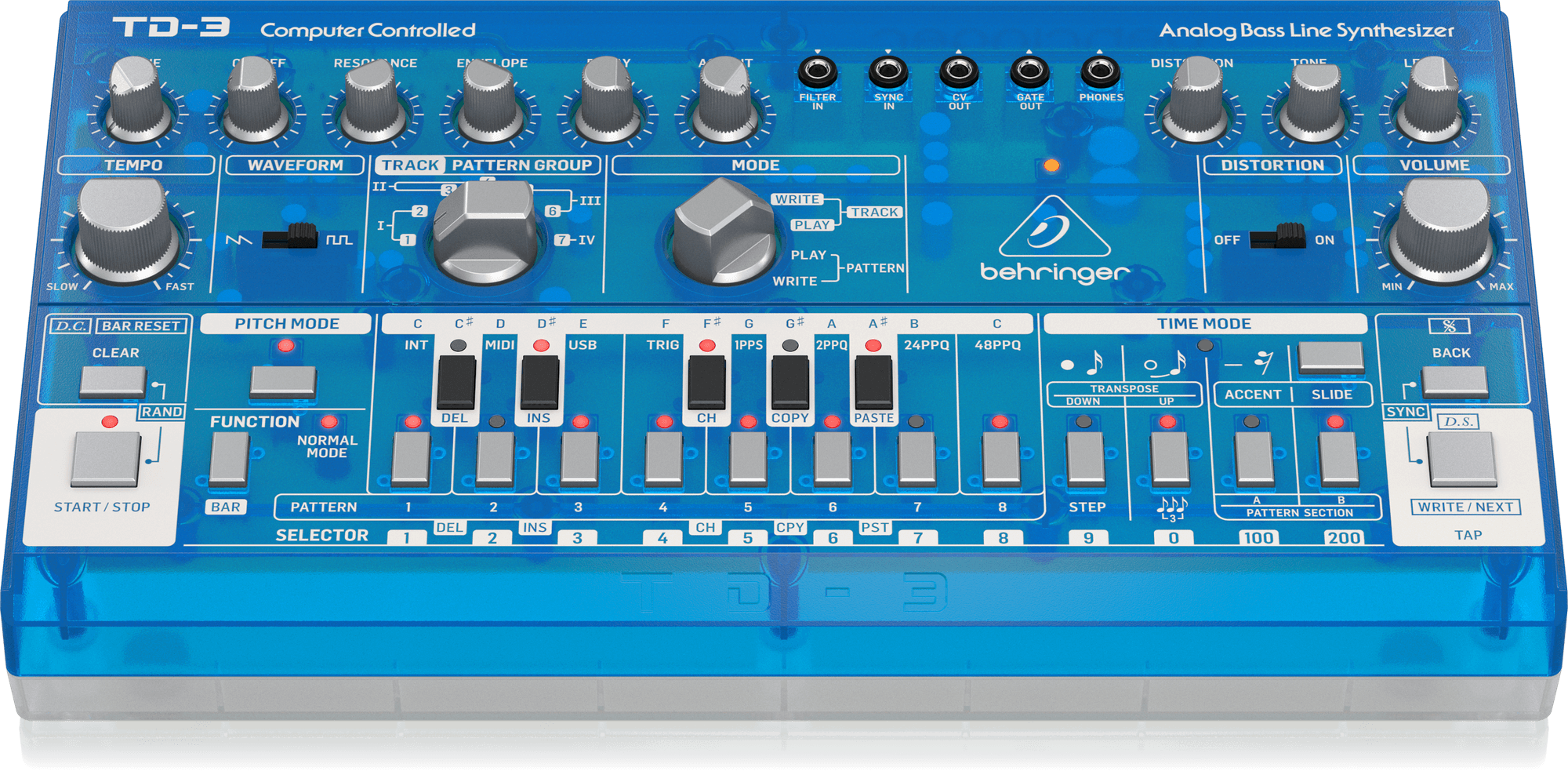Click the Pattern Section A button

pyautogui.click(x=1254, y=459)
